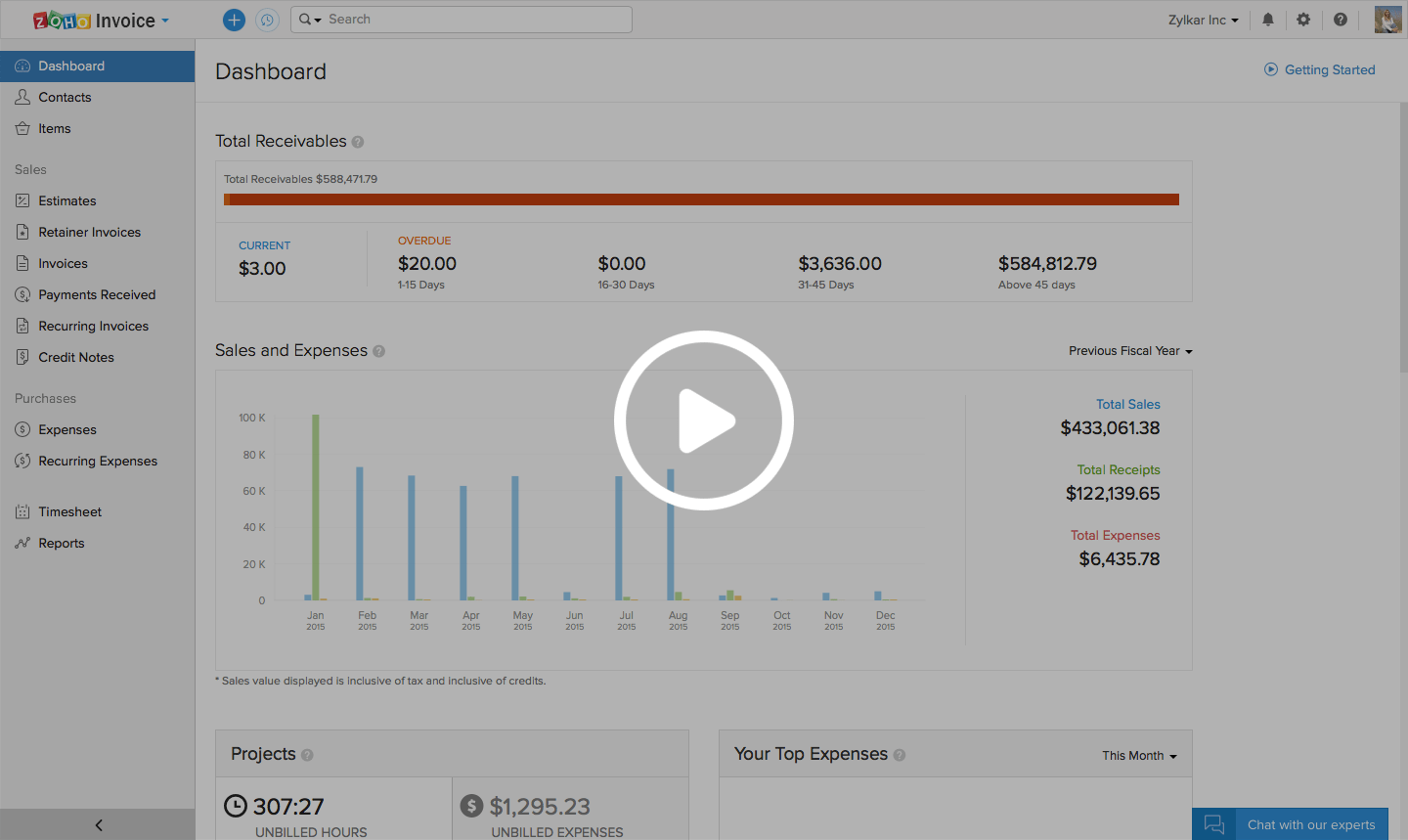Image resolution: width=1408 pixels, height=840 pixels.
Task: Click the Projects help icon
Action: coord(307,755)
